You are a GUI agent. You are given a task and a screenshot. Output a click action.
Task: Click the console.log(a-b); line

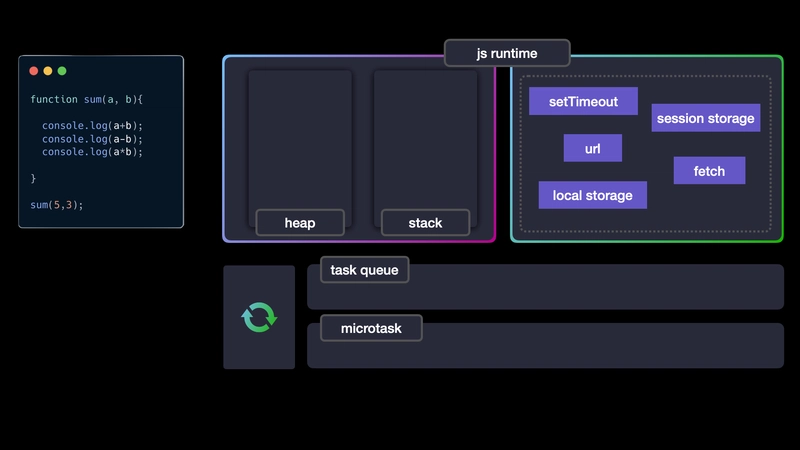click(92, 139)
